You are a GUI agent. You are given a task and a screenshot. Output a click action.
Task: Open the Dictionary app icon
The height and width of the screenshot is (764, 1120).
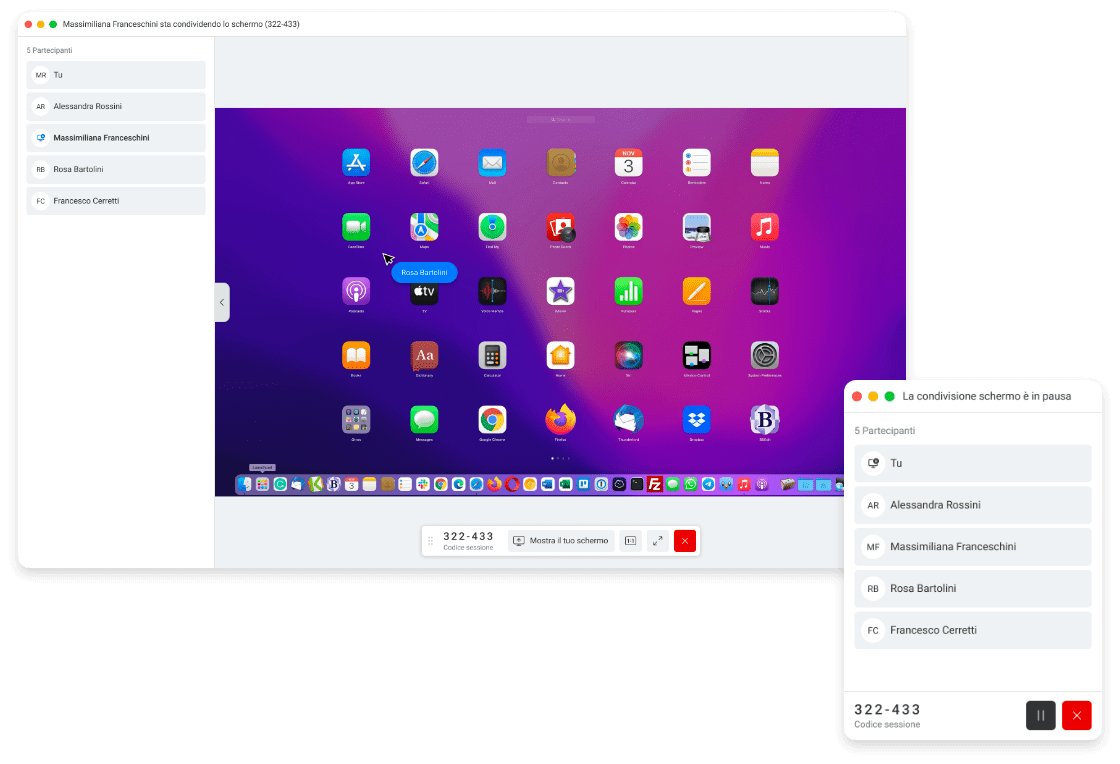coord(424,356)
